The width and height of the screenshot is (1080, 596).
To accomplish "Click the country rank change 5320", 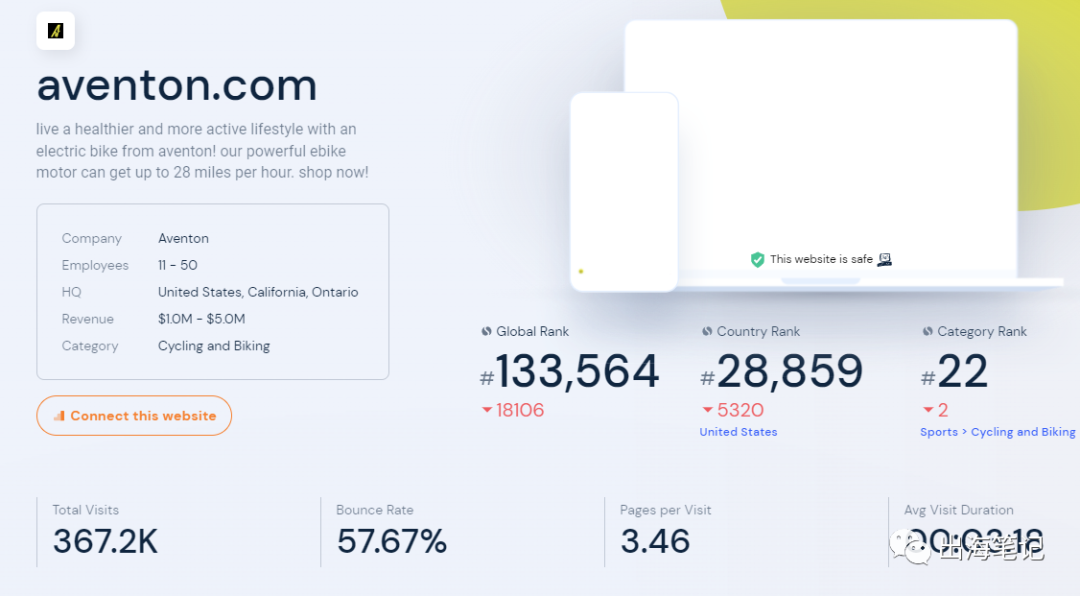I will [x=740, y=410].
